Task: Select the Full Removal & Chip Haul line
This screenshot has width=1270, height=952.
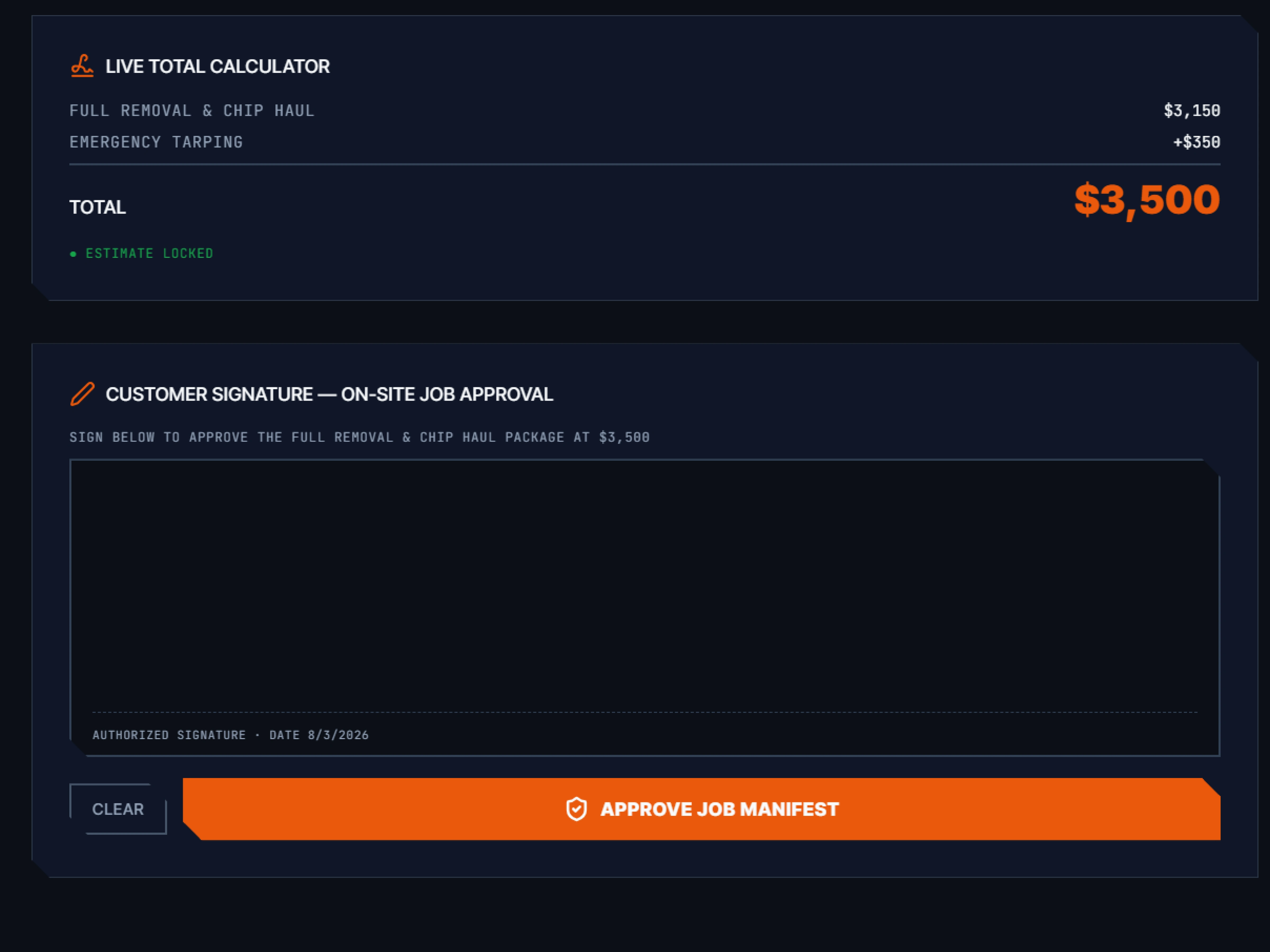Action: pos(645,110)
